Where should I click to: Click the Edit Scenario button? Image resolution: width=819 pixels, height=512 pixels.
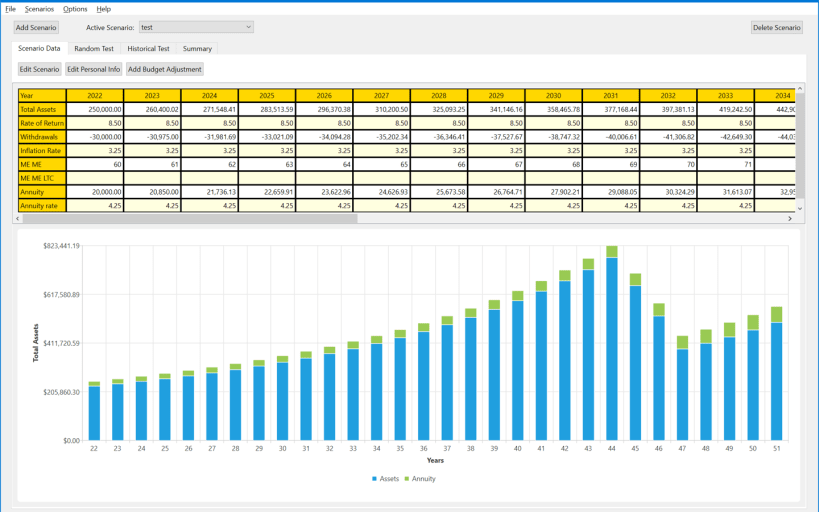click(39, 69)
